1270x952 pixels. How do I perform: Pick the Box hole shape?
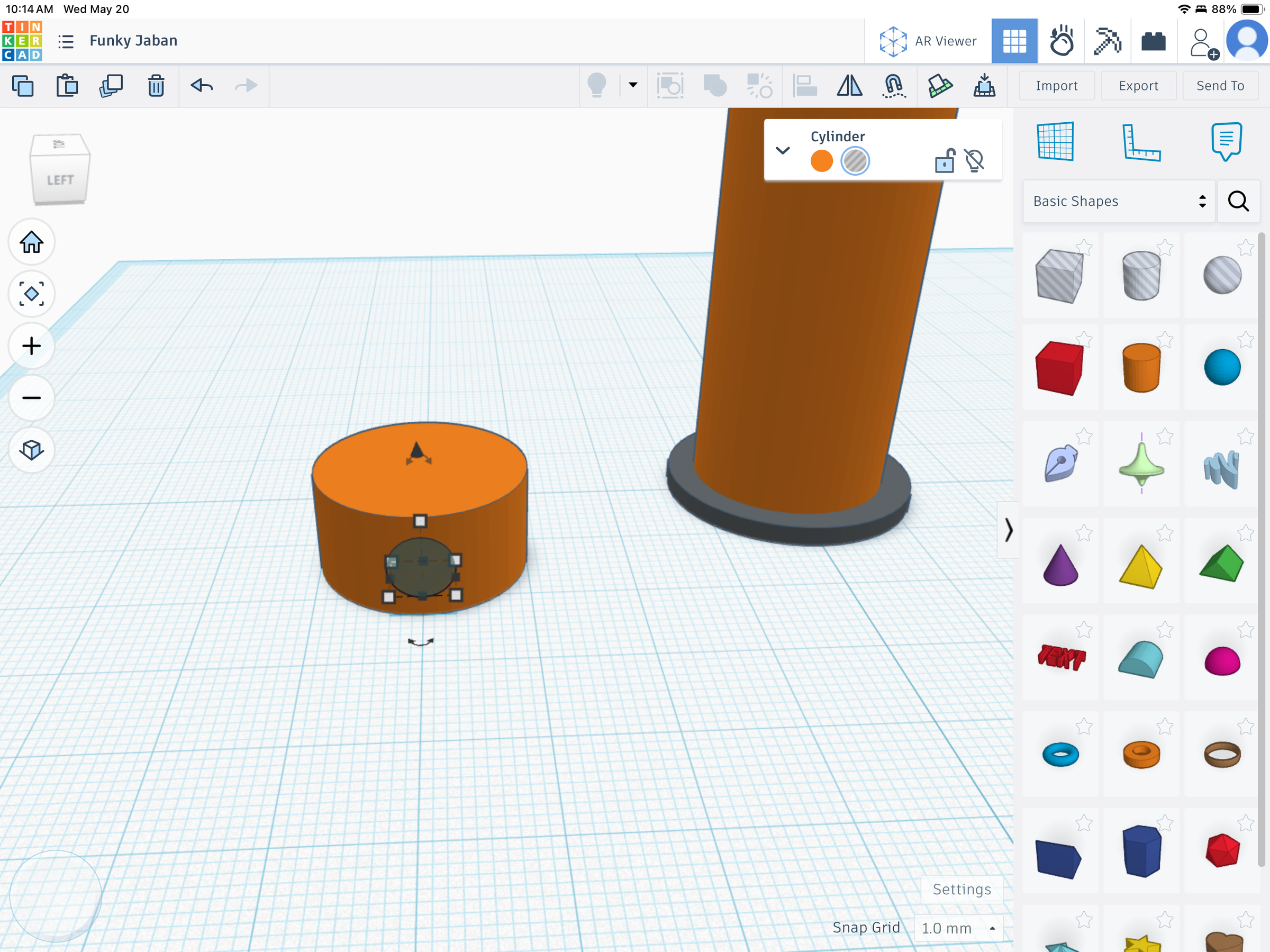1060,276
